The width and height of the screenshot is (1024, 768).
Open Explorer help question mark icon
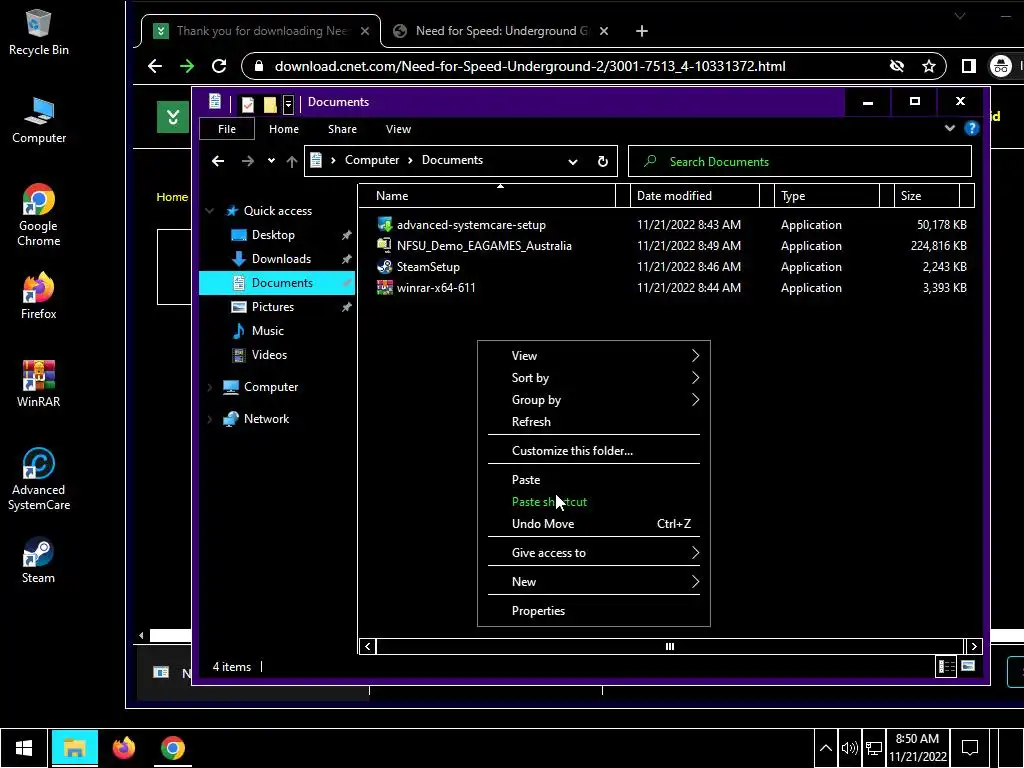click(x=972, y=129)
